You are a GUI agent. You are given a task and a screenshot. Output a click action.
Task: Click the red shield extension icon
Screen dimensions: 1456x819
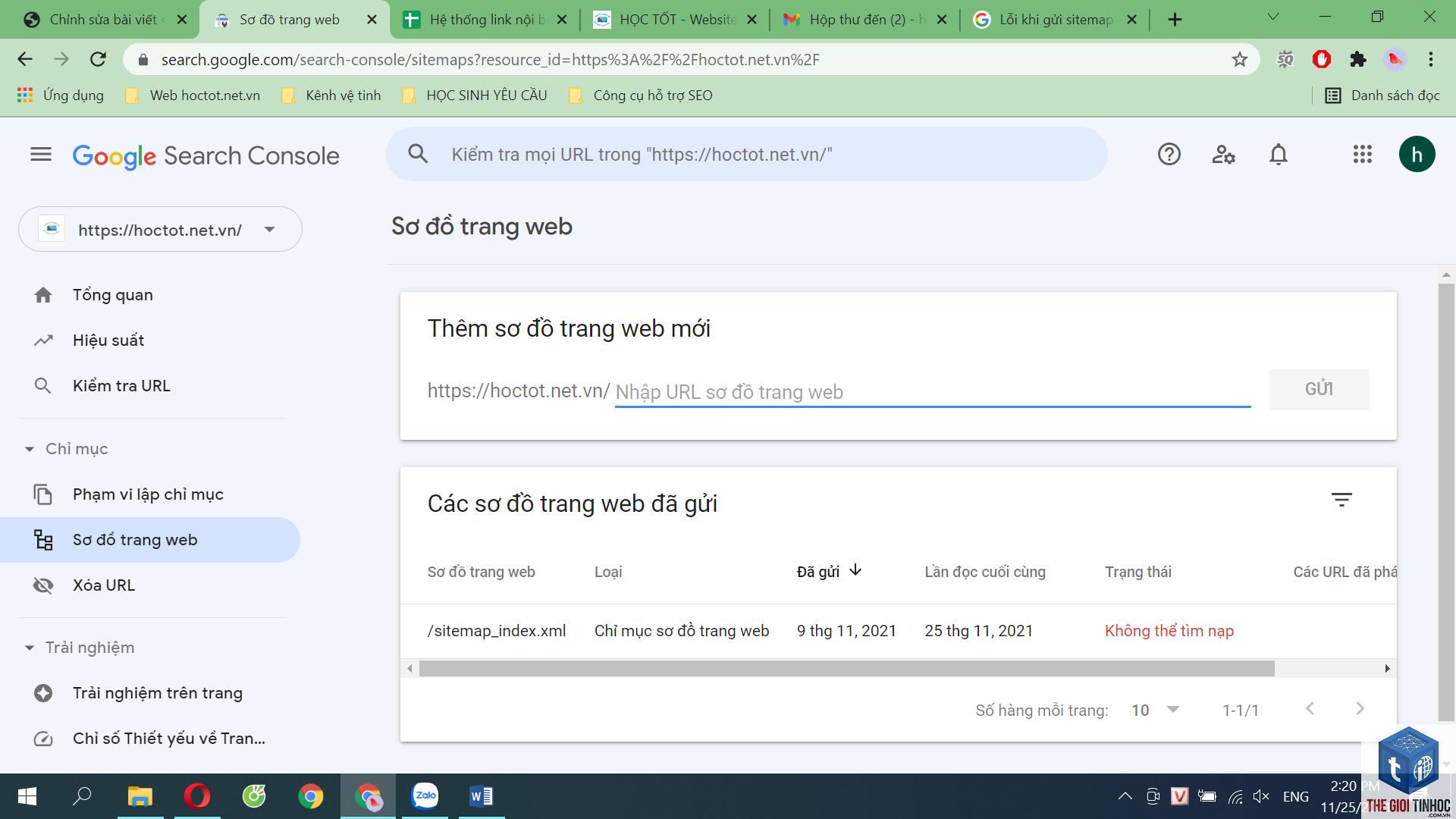[x=1322, y=60]
